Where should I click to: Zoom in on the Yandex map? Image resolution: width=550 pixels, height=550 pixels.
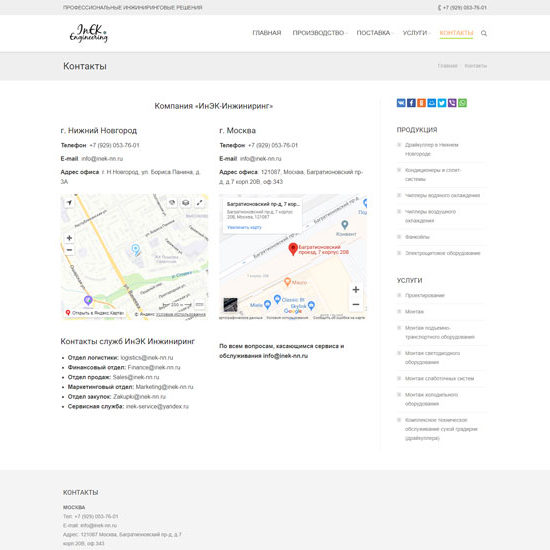pyautogui.click(x=69, y=238)
